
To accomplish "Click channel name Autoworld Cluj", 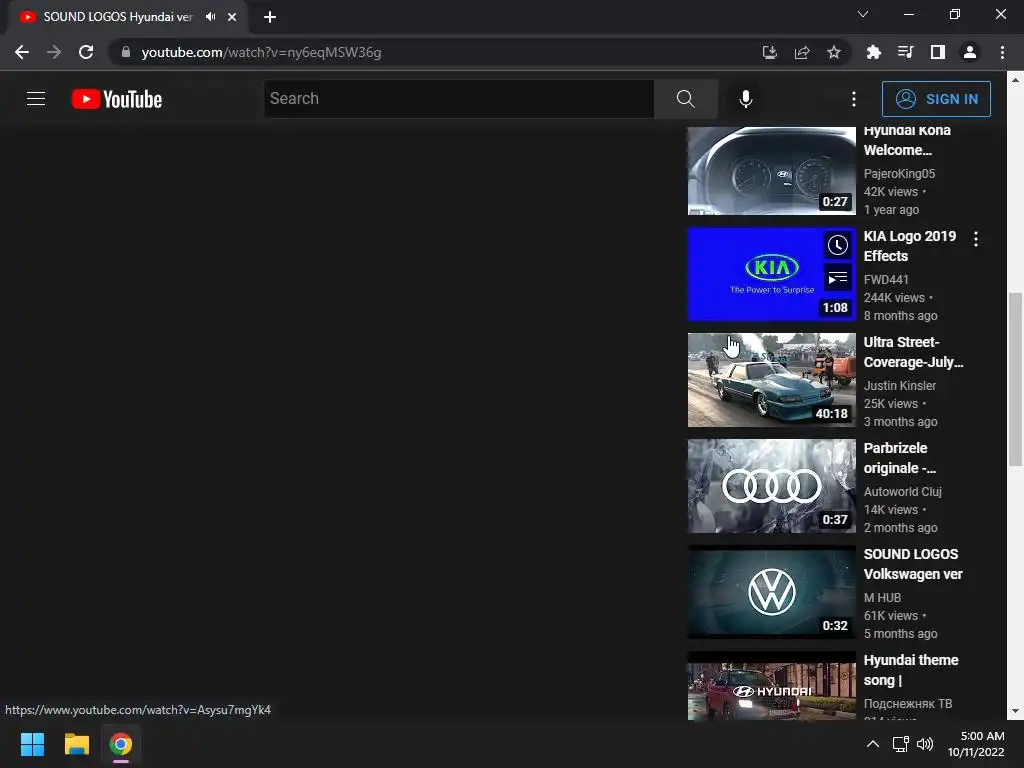I will tap(903, 492).
